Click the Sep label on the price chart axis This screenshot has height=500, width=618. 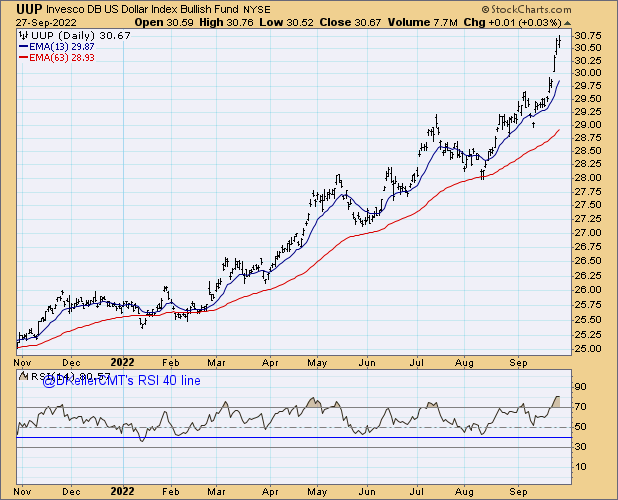point(518,363)
